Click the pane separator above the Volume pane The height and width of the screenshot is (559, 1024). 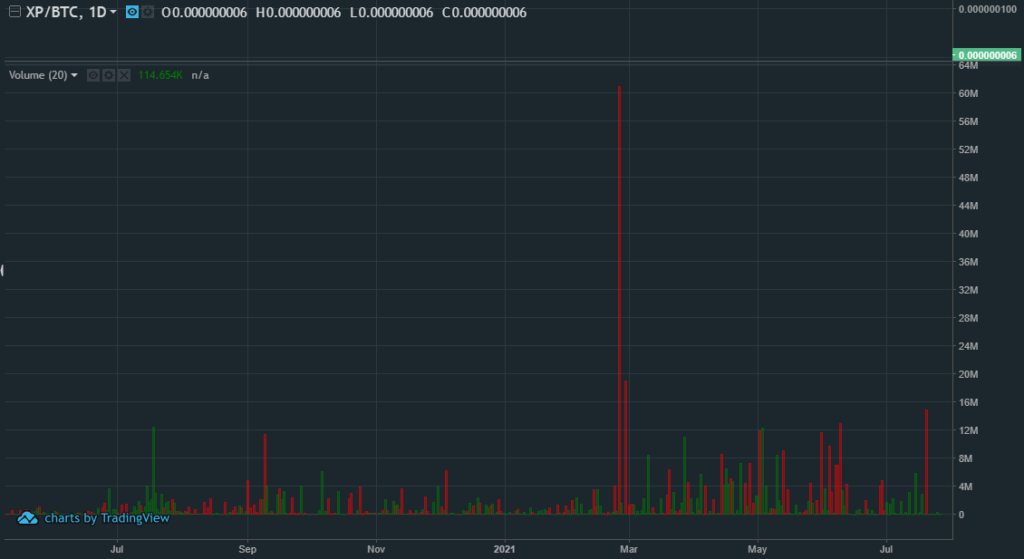(478, 63)
